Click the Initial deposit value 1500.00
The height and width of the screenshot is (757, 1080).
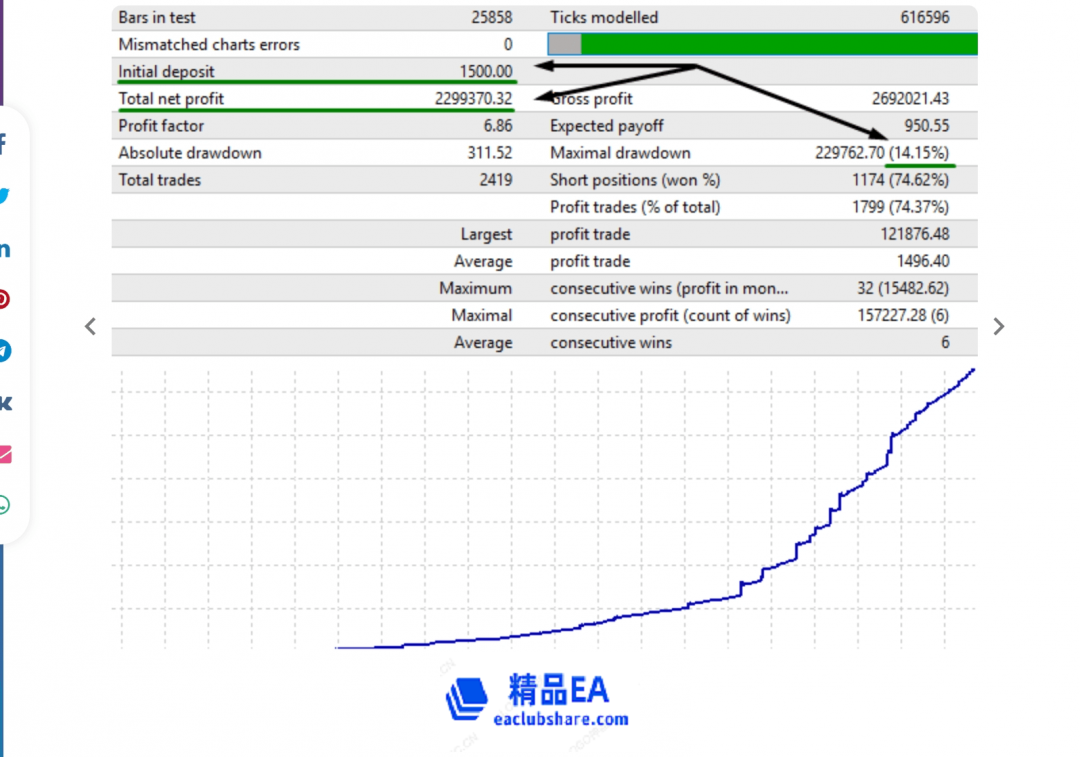click(486, 72)
